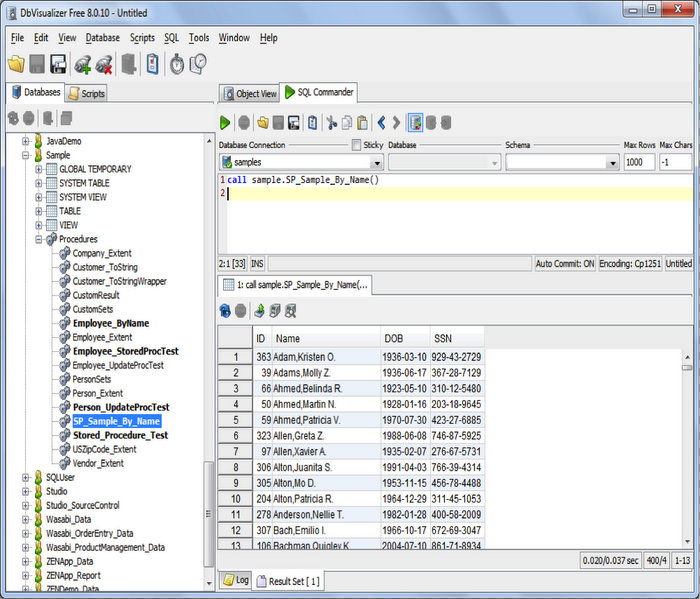Click the Max Chars field showing -1
The width and height of the screenshot is (700, 599).
pos(675,162)
